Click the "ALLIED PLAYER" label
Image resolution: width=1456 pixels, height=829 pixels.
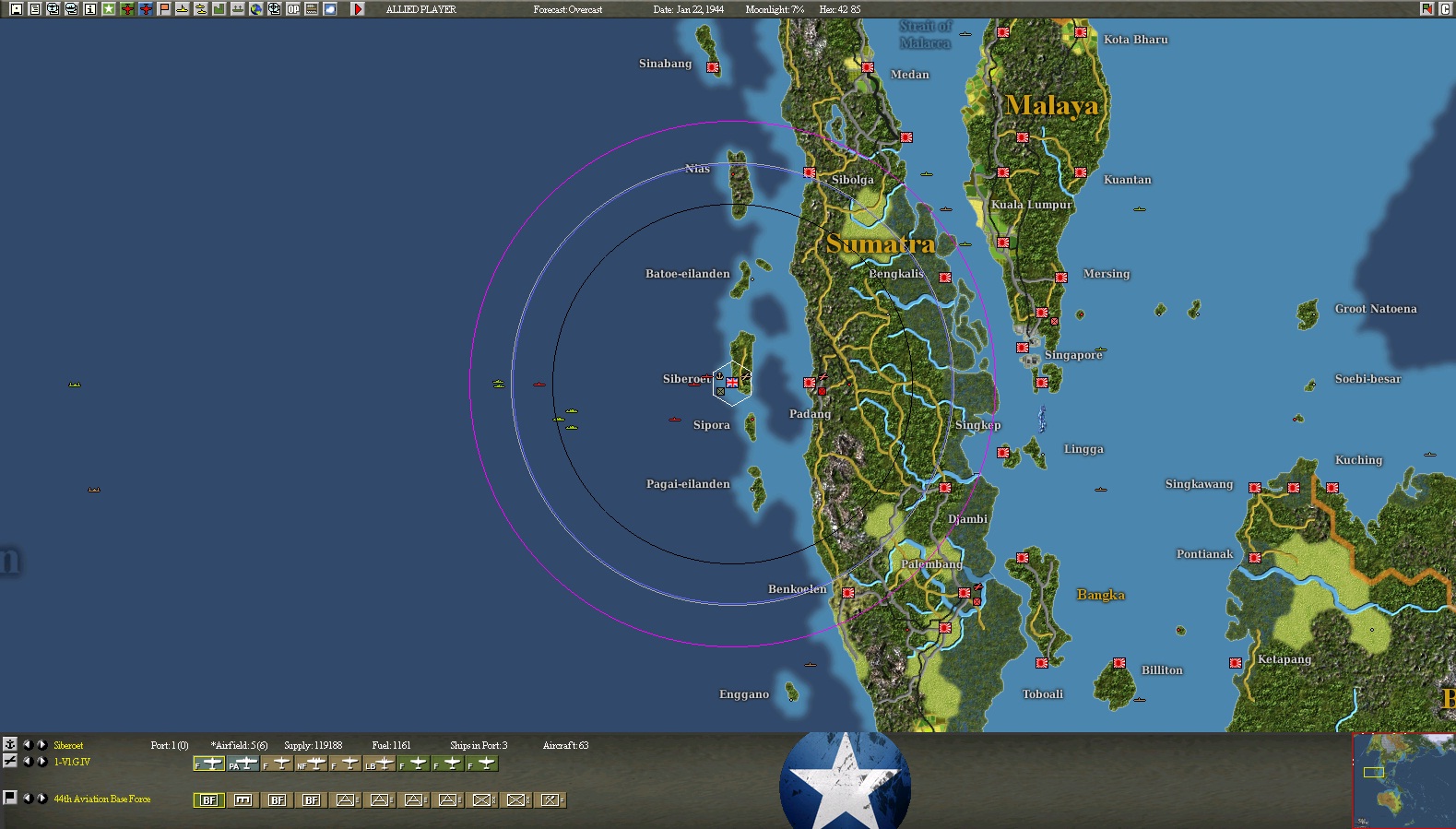point(421,9)
